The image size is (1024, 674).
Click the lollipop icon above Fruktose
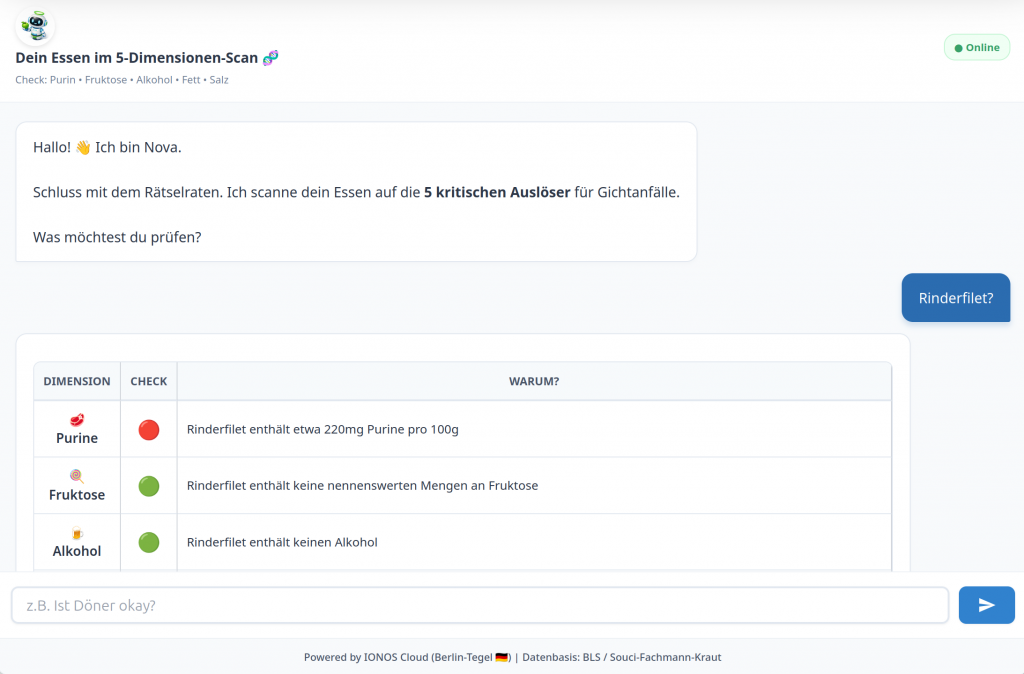[x=77, y=476]
